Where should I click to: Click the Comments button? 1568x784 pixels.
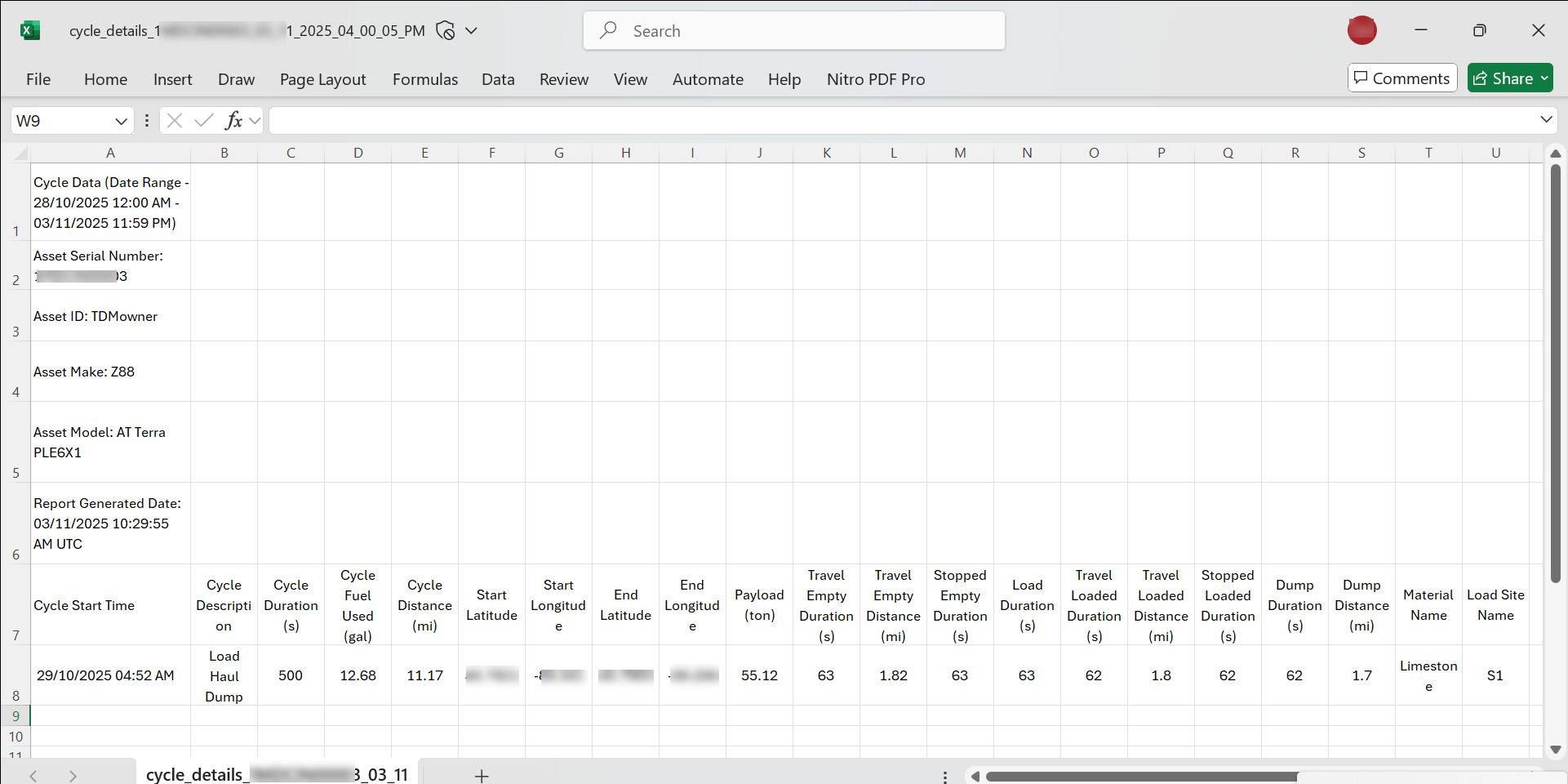coord(1401,78)
